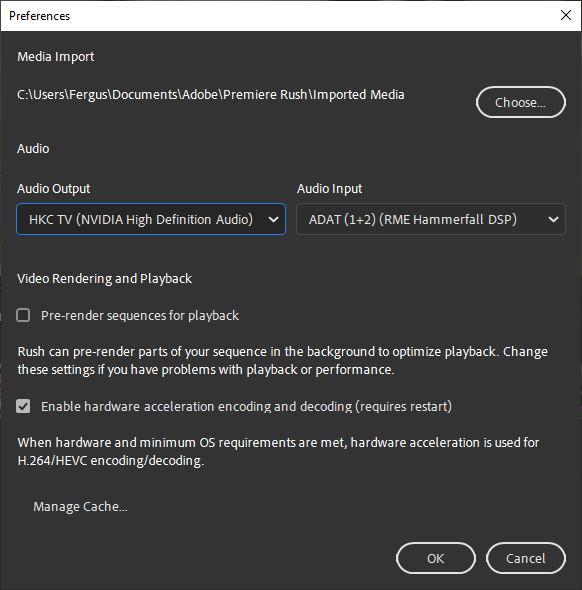Click the chevron arrow on Audio Input

553,219
